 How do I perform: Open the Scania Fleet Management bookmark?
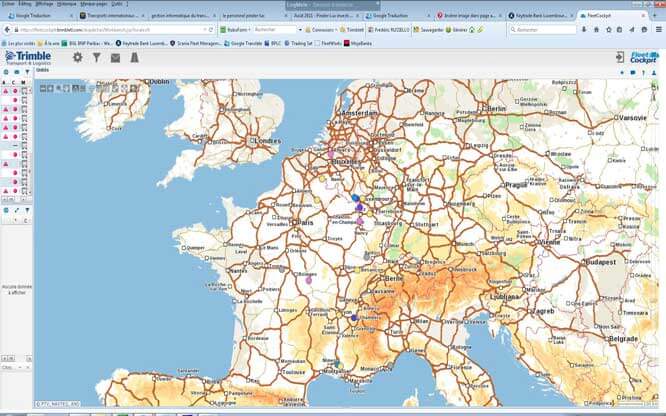[195, 43]
